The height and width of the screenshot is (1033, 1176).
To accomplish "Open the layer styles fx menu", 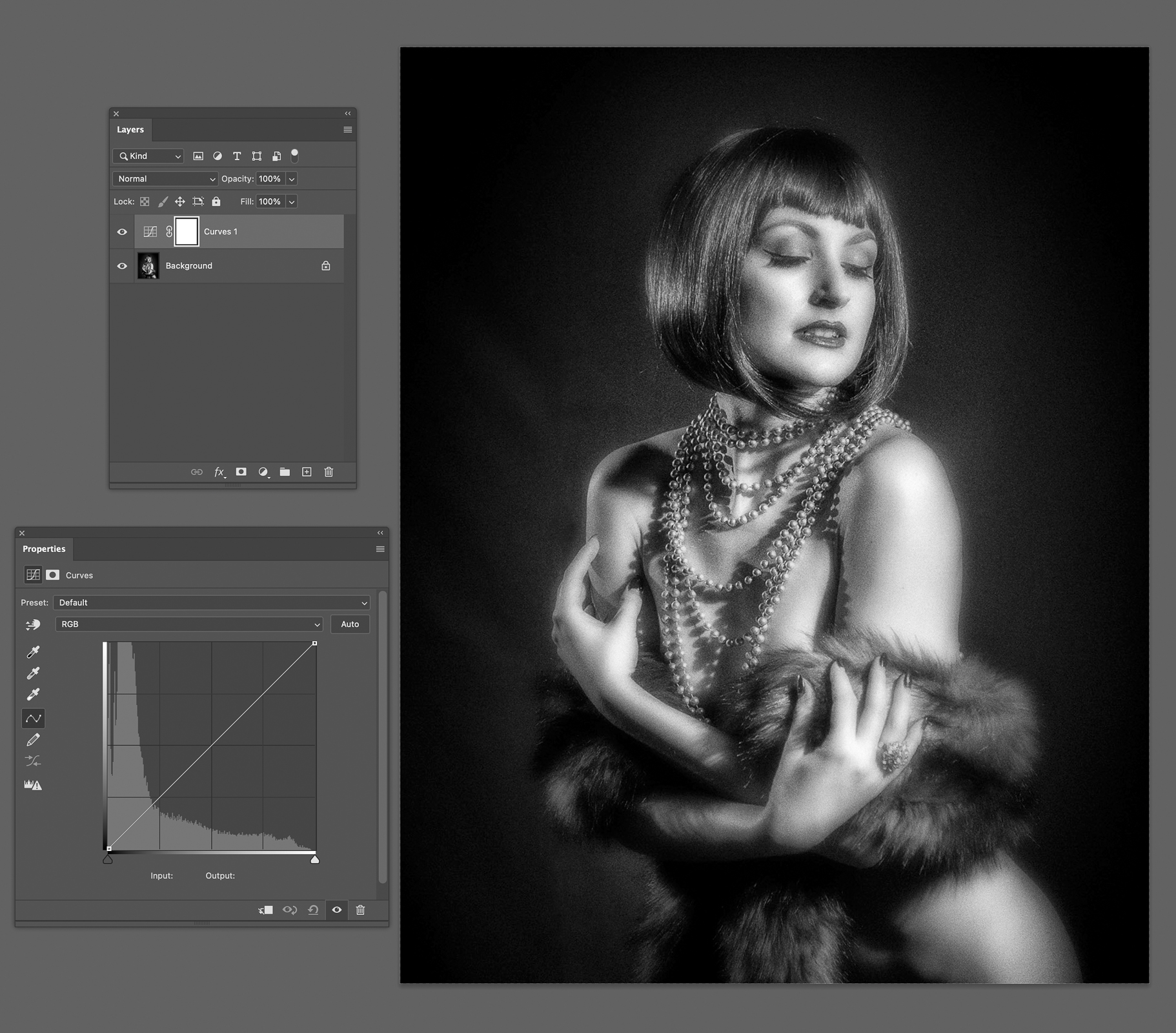I will tap(219, 472).
